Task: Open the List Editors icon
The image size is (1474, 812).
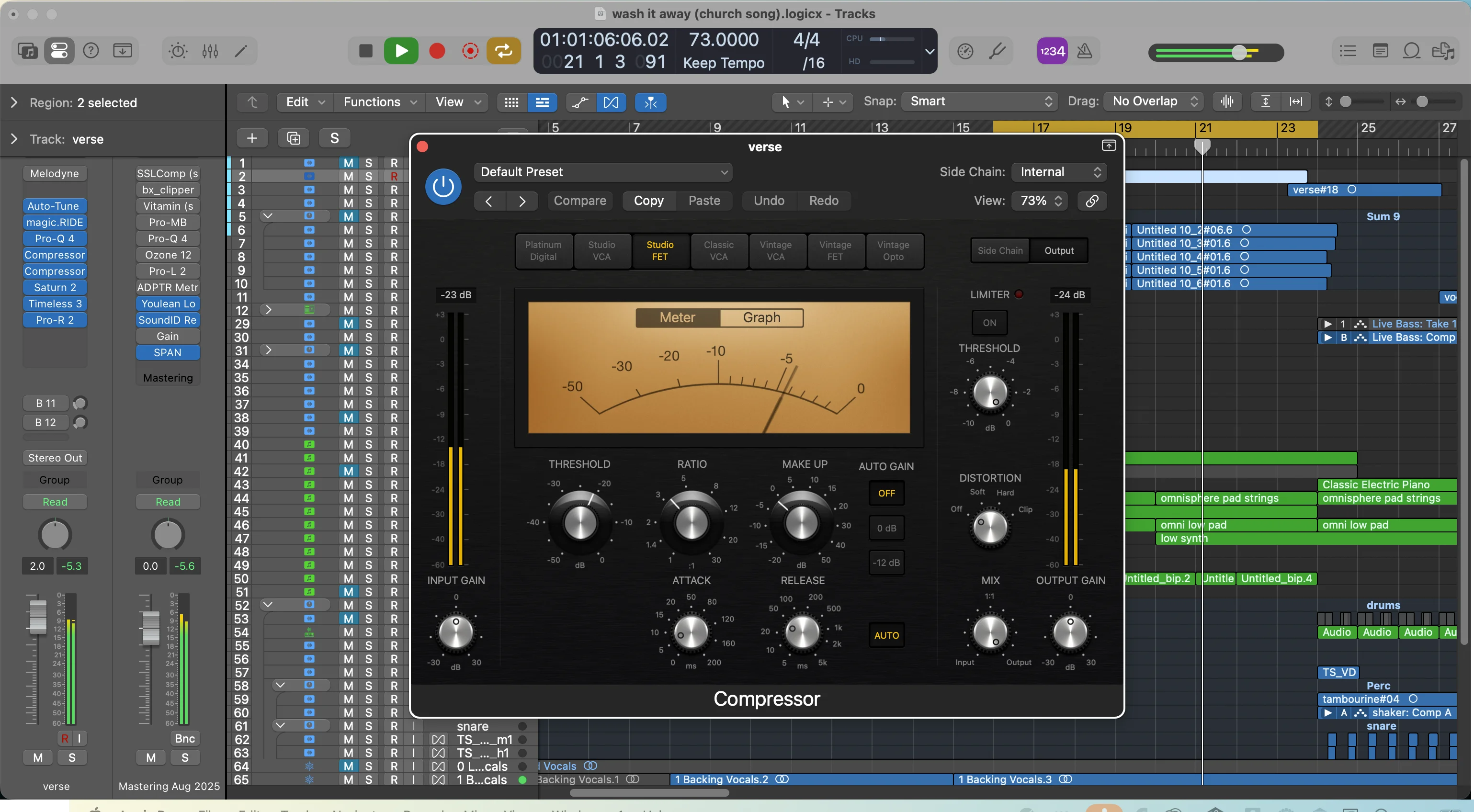Action: click(x=1348, y=51)
